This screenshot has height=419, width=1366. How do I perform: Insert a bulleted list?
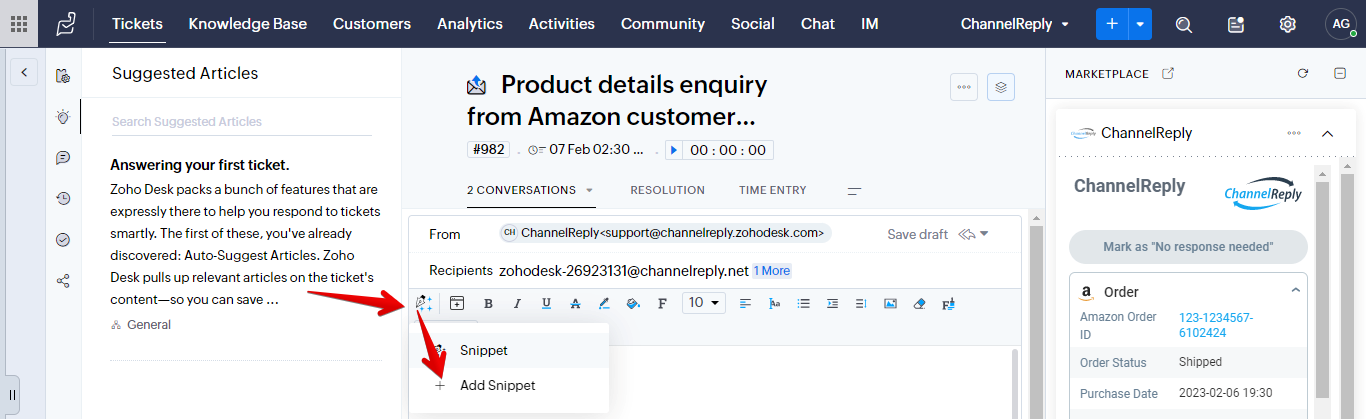pos(804,303)
